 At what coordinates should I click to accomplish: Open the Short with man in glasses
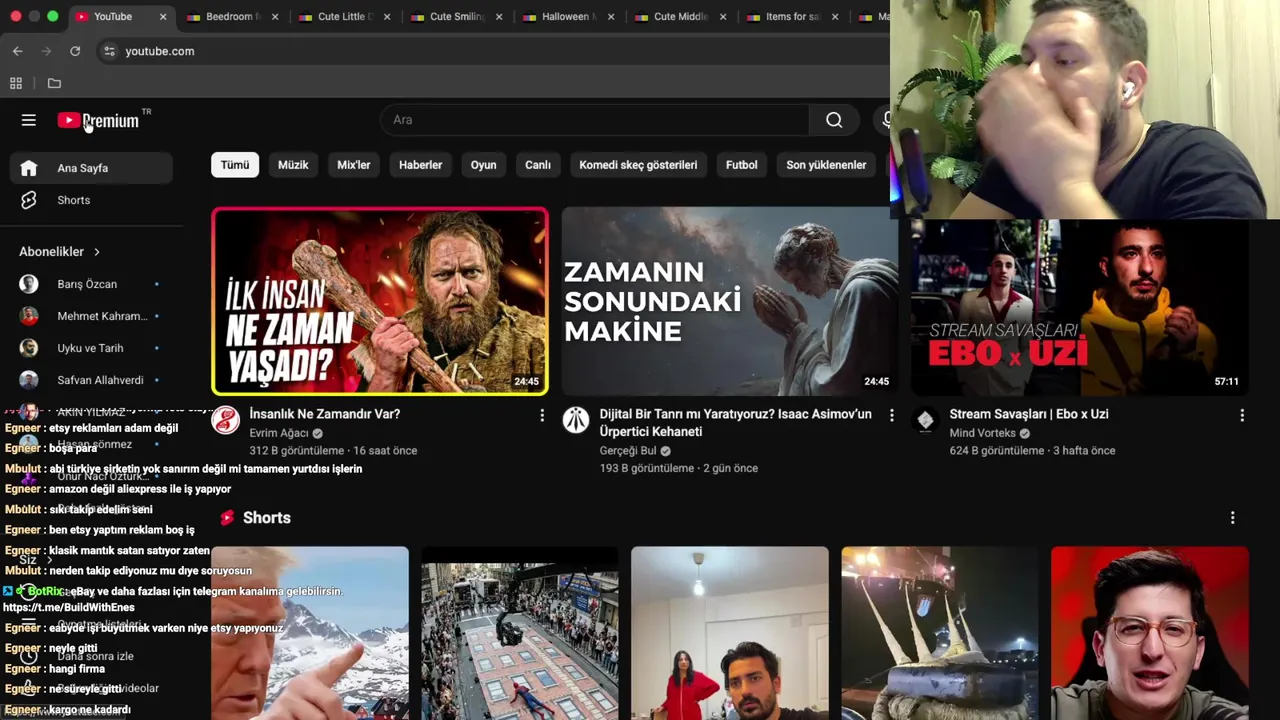tap(1150, 633)
